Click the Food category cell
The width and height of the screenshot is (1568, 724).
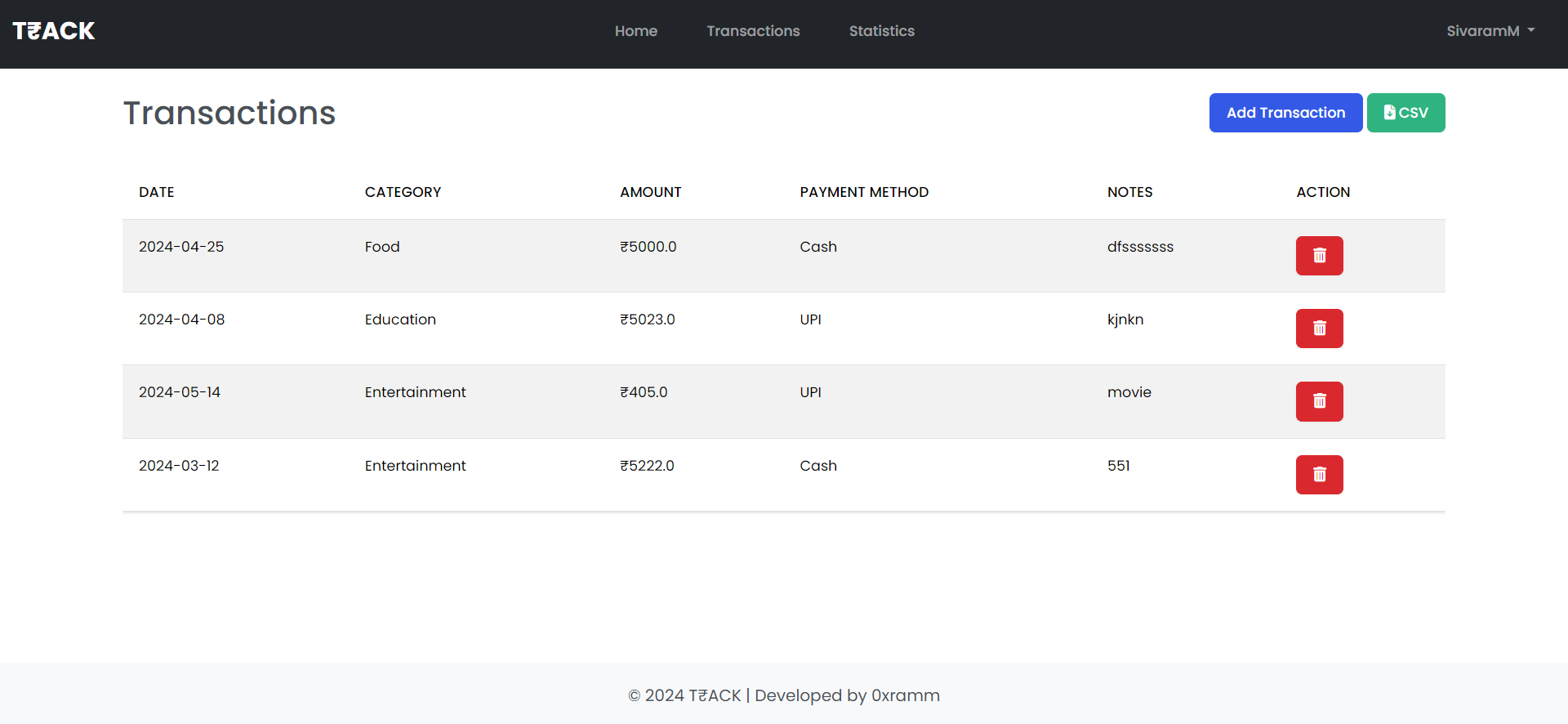(382, 247)
